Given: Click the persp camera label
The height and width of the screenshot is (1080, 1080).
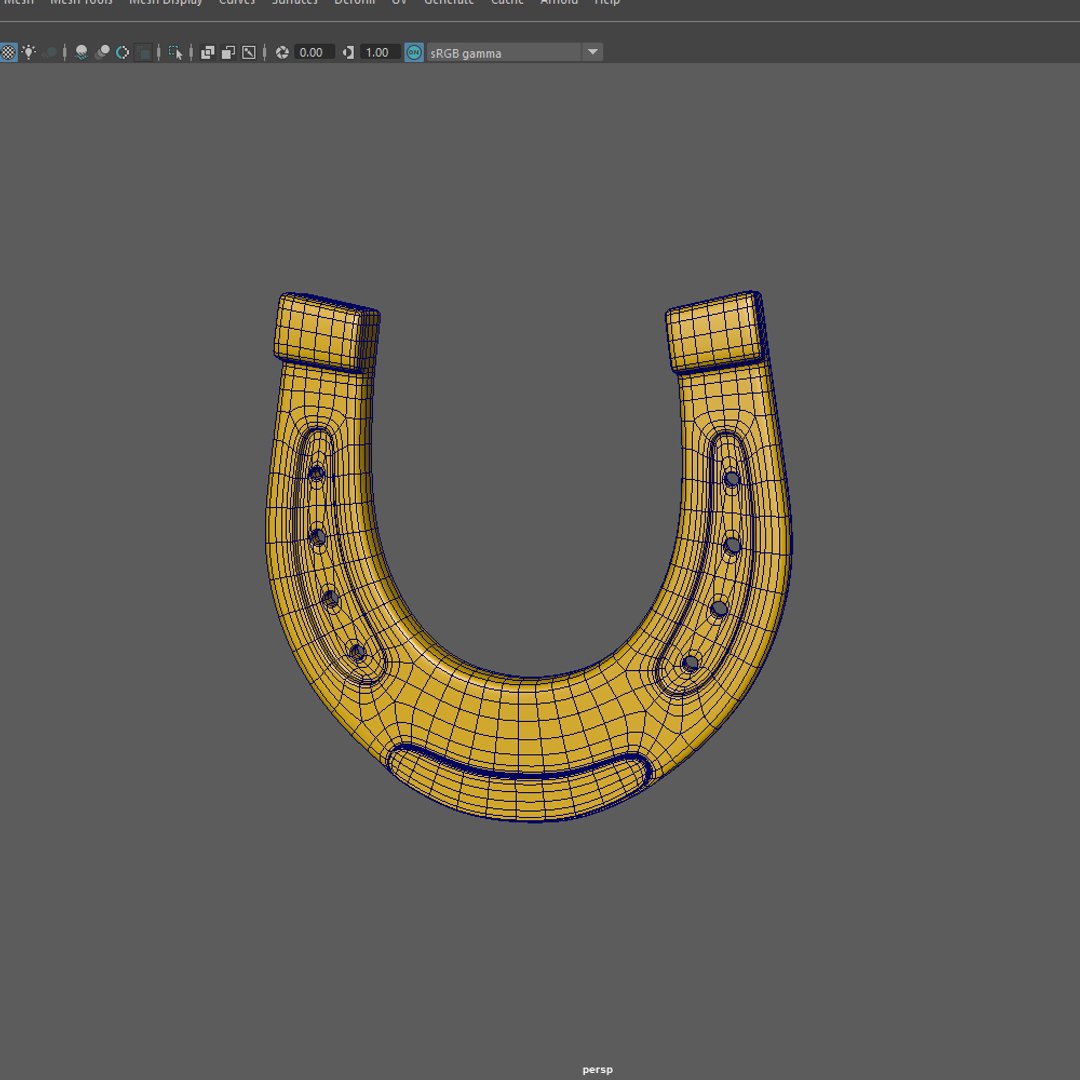Looking at the screenshot, I should point(597,1070).
